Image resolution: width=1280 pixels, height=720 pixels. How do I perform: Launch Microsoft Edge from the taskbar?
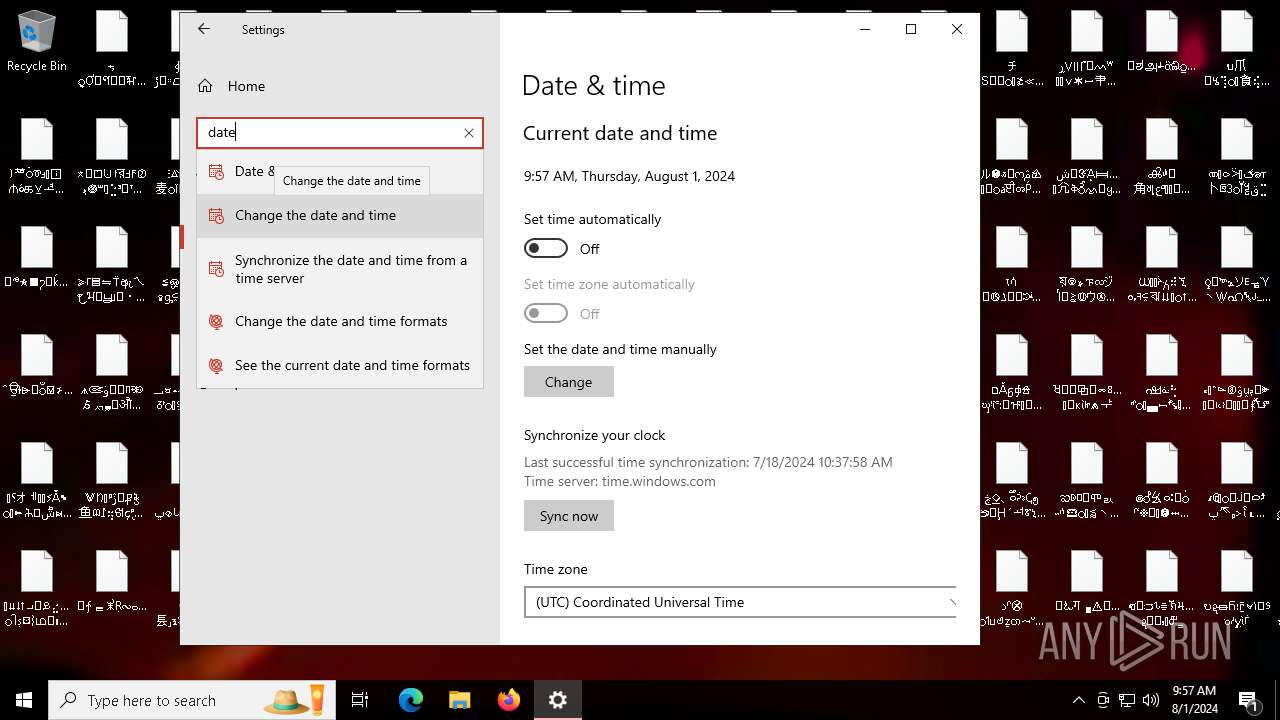[x=411, y=700]
